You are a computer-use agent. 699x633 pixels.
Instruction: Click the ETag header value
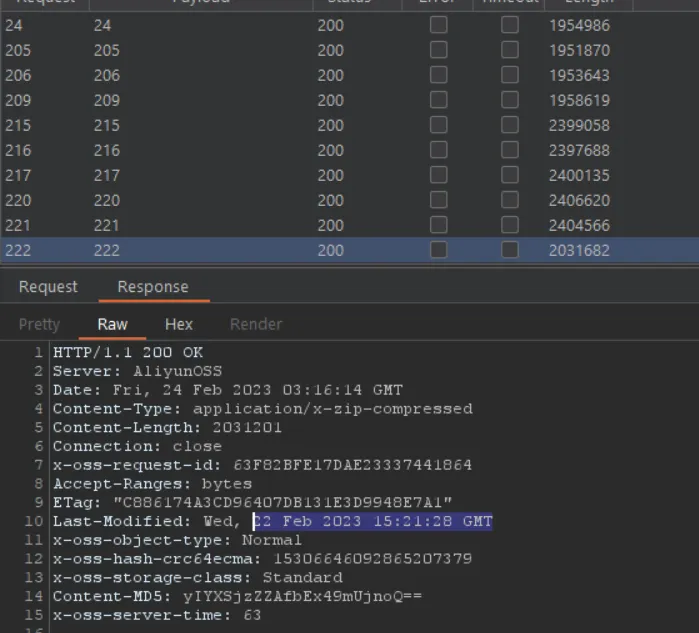click(x=283, y=502)
